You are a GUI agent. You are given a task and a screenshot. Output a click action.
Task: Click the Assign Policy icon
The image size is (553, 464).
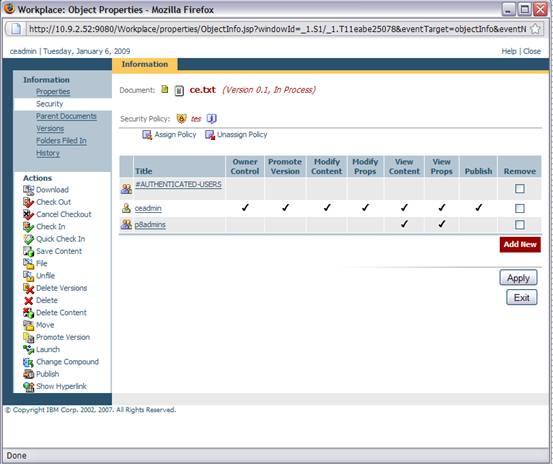(147, 135)
